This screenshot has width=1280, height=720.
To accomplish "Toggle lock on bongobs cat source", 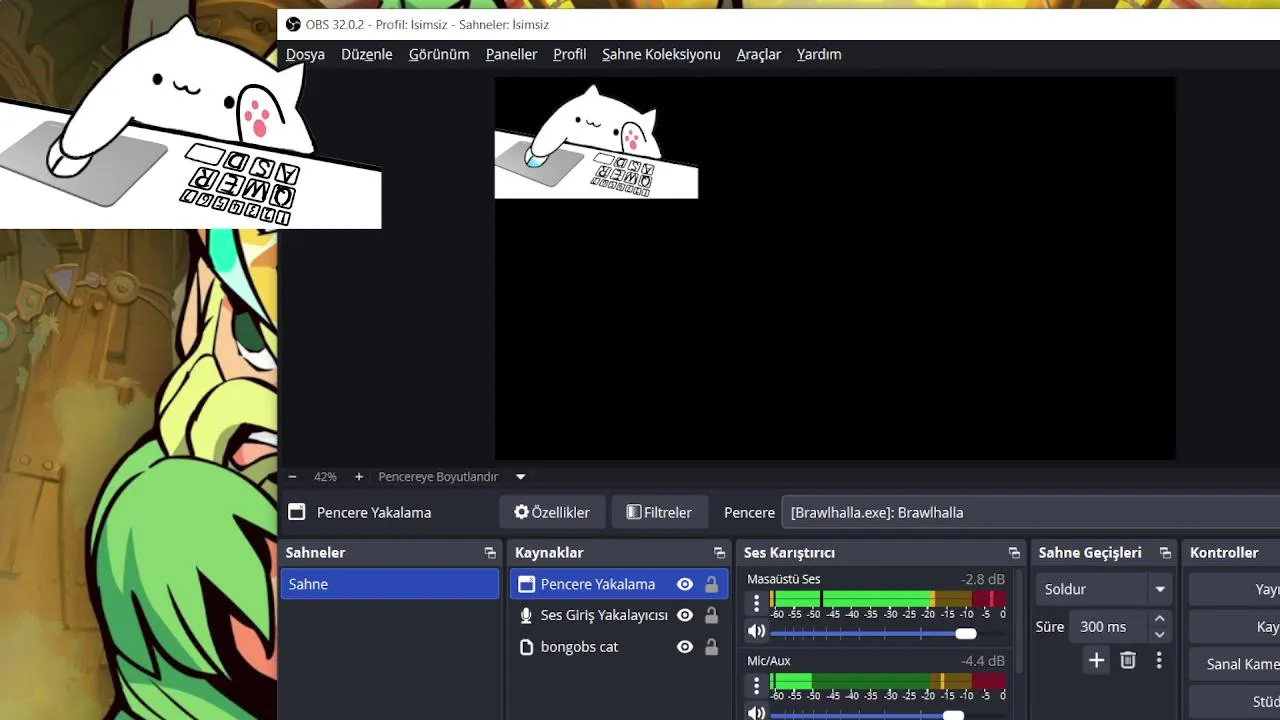I will click(711, 647).
